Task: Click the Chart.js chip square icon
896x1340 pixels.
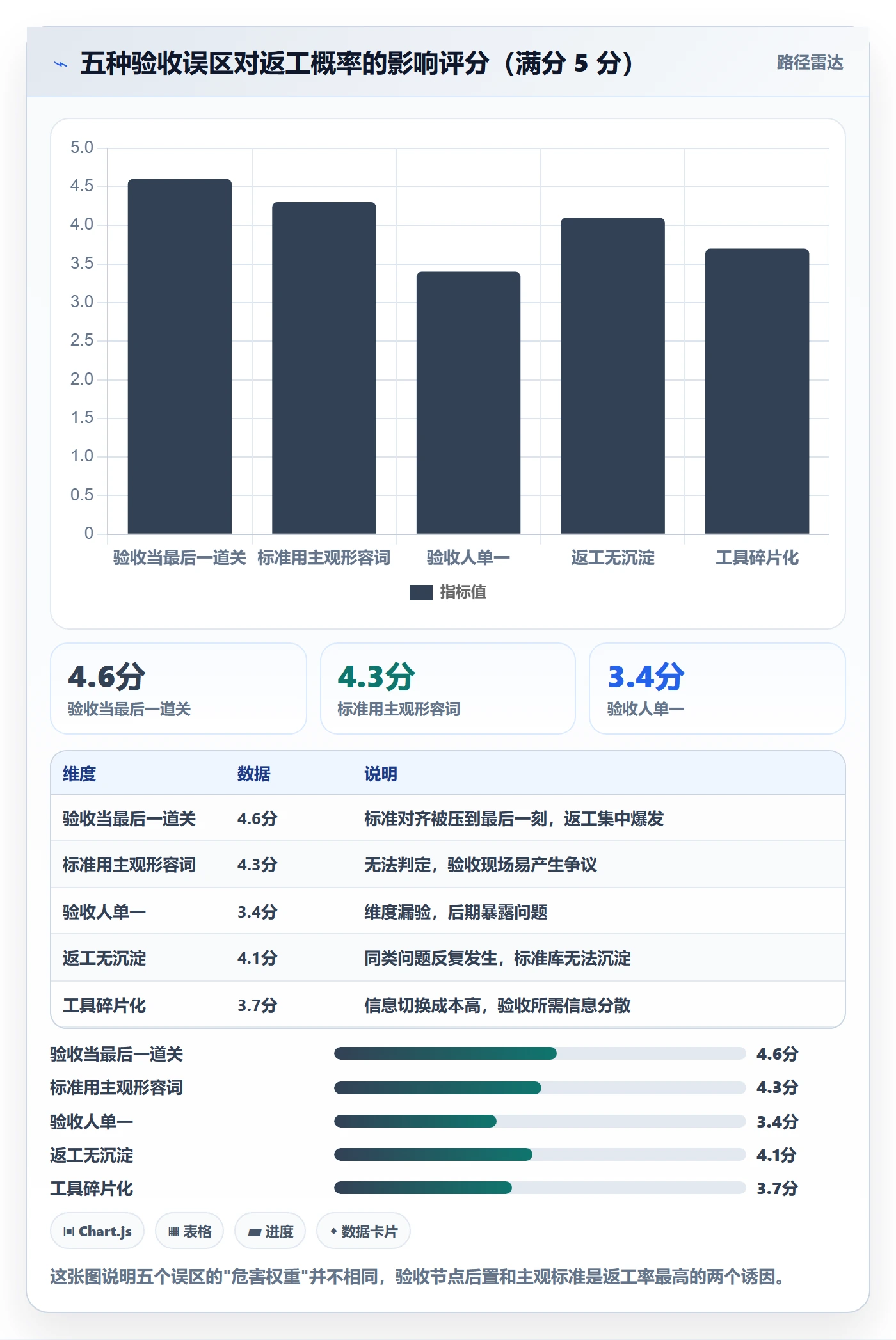Action: (69, 1232)
